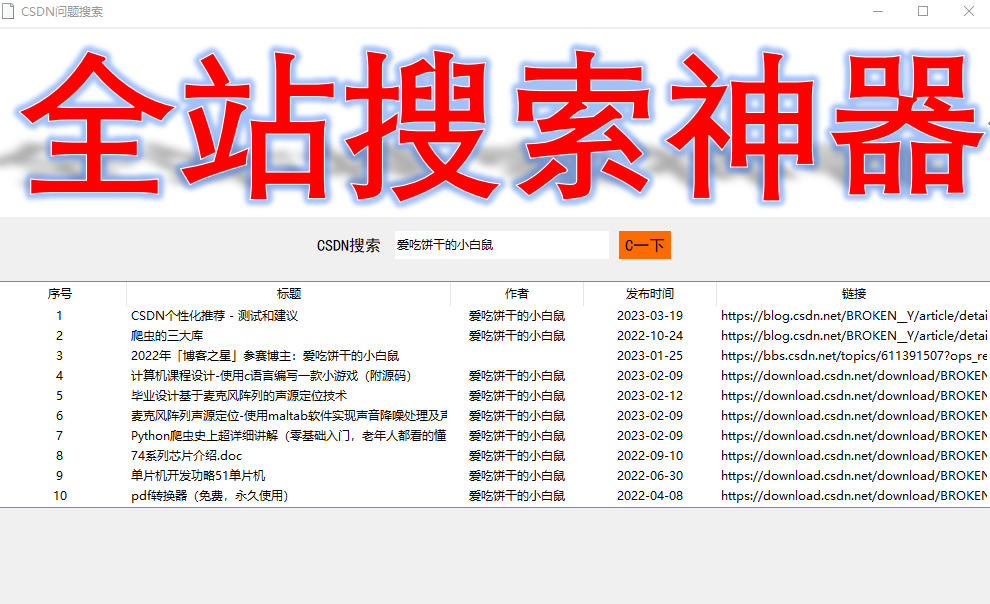Click the date 2023-03-19 cell
Screen dimensions: 990x604
[x=650, y=316]
